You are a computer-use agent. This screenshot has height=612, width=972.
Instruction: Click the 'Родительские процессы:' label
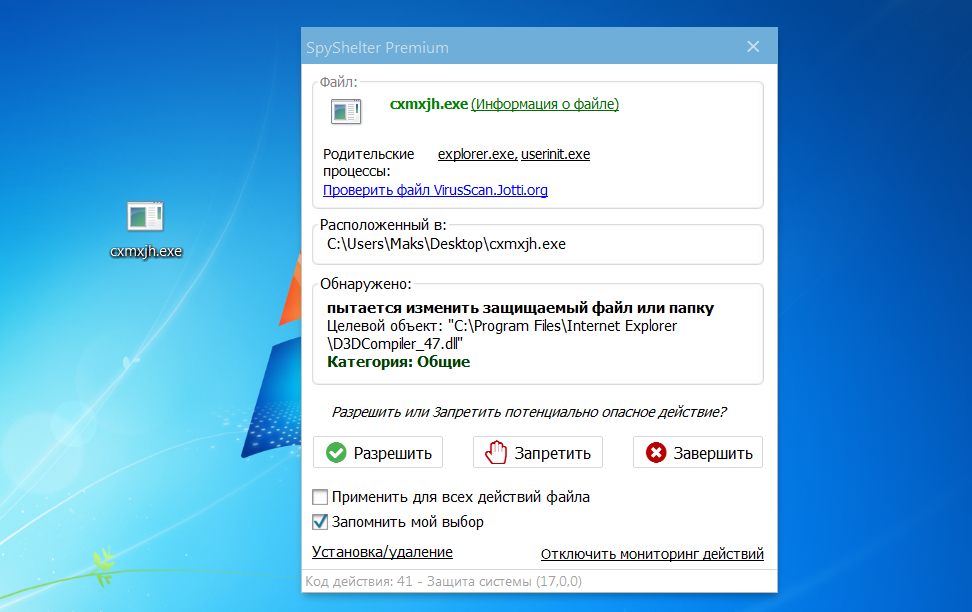368,162
